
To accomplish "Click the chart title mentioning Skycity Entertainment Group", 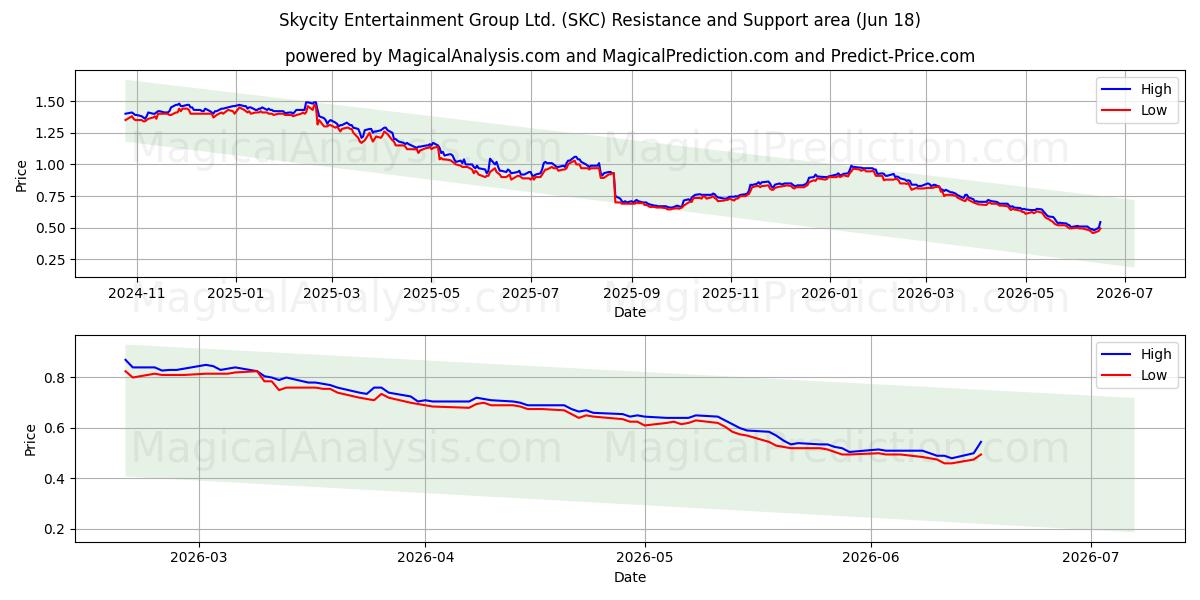I will tap(600, 20).
